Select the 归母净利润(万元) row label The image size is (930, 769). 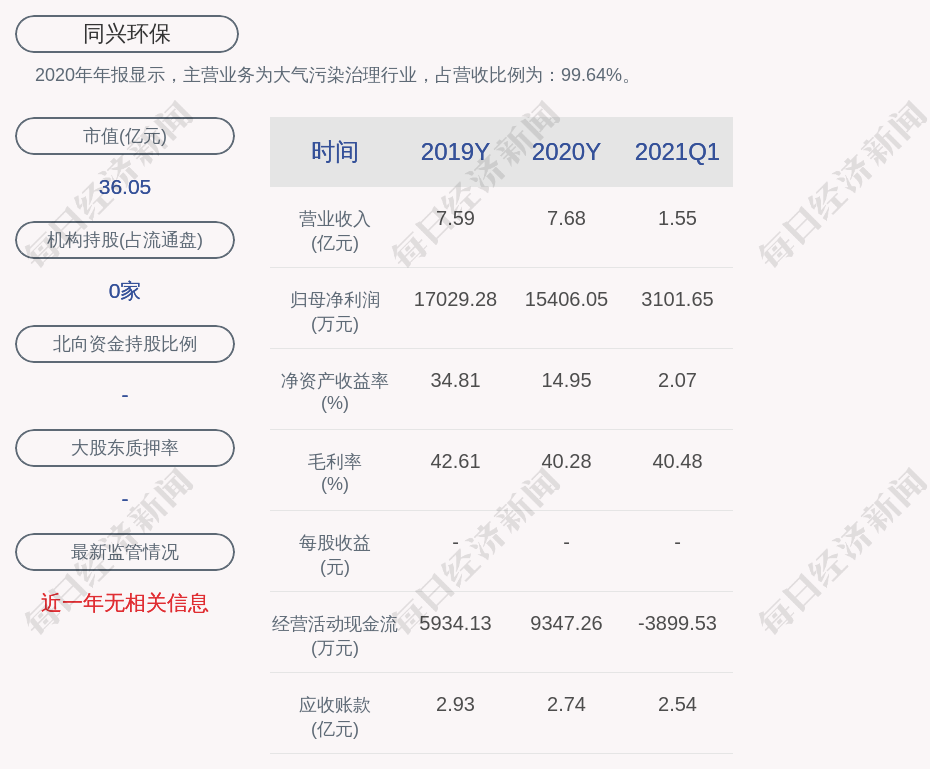coord(335,311)
